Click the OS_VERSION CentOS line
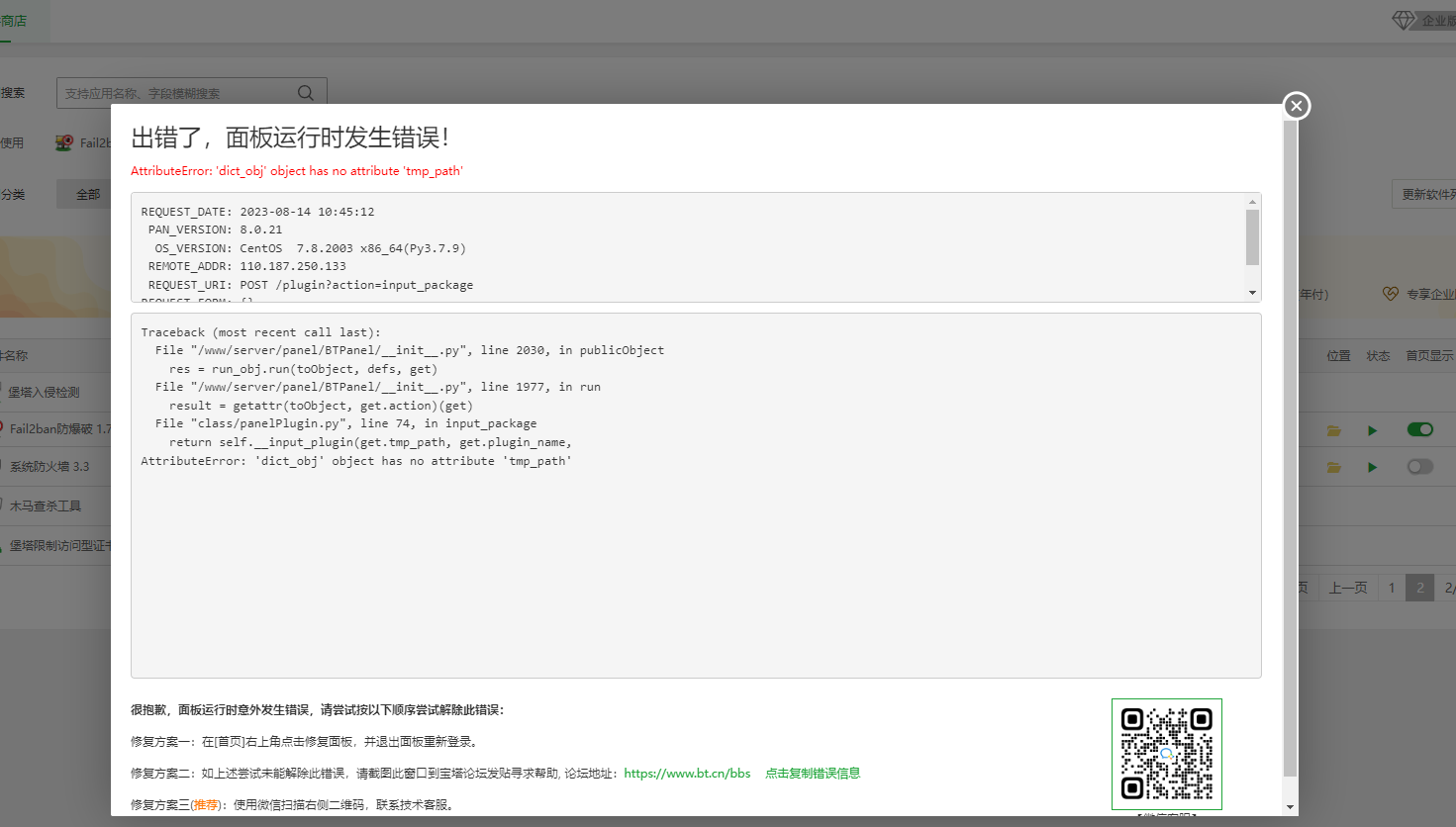Viewport: 1456px width, 827px height. 310,248
